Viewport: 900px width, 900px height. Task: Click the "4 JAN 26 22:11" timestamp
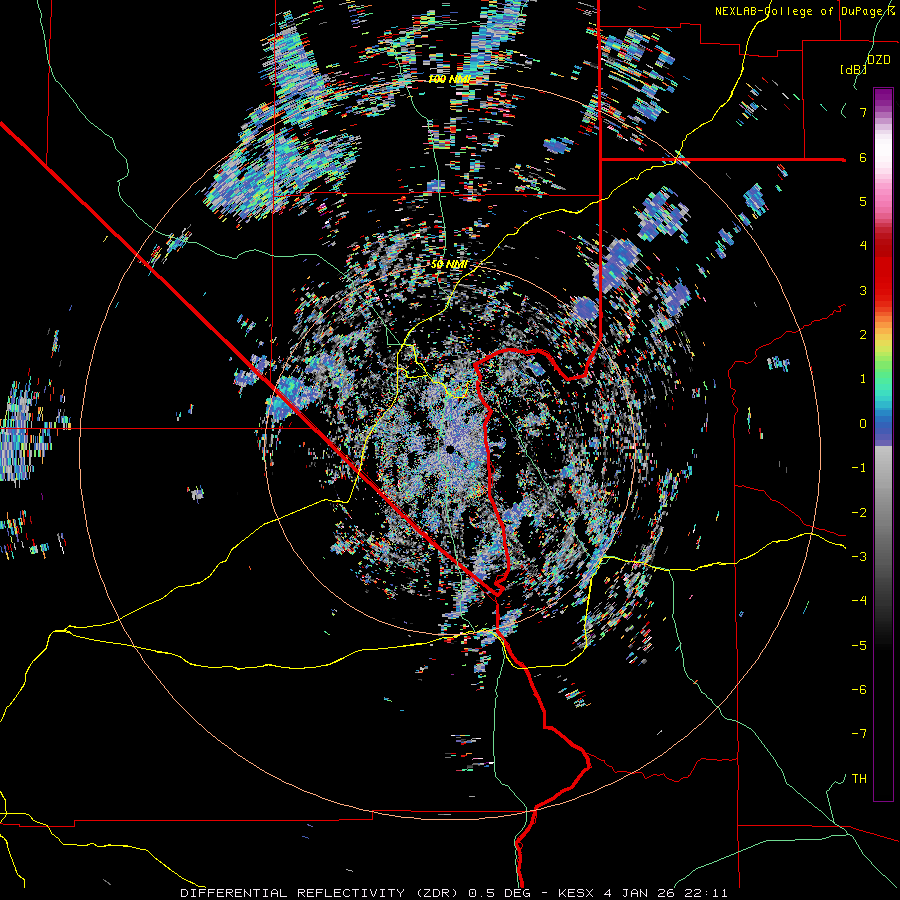[666, 893]
